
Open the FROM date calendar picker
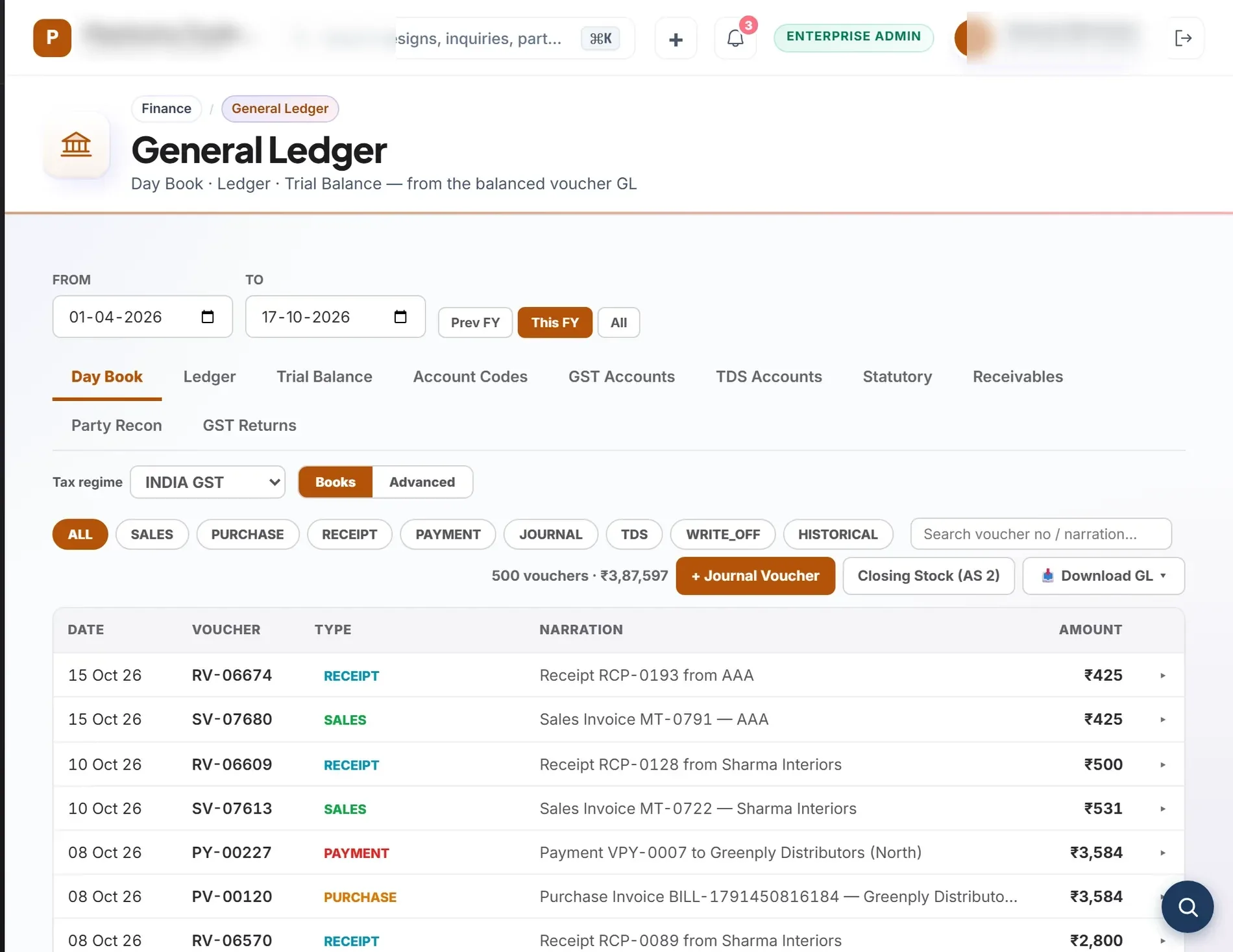[208, 317]
